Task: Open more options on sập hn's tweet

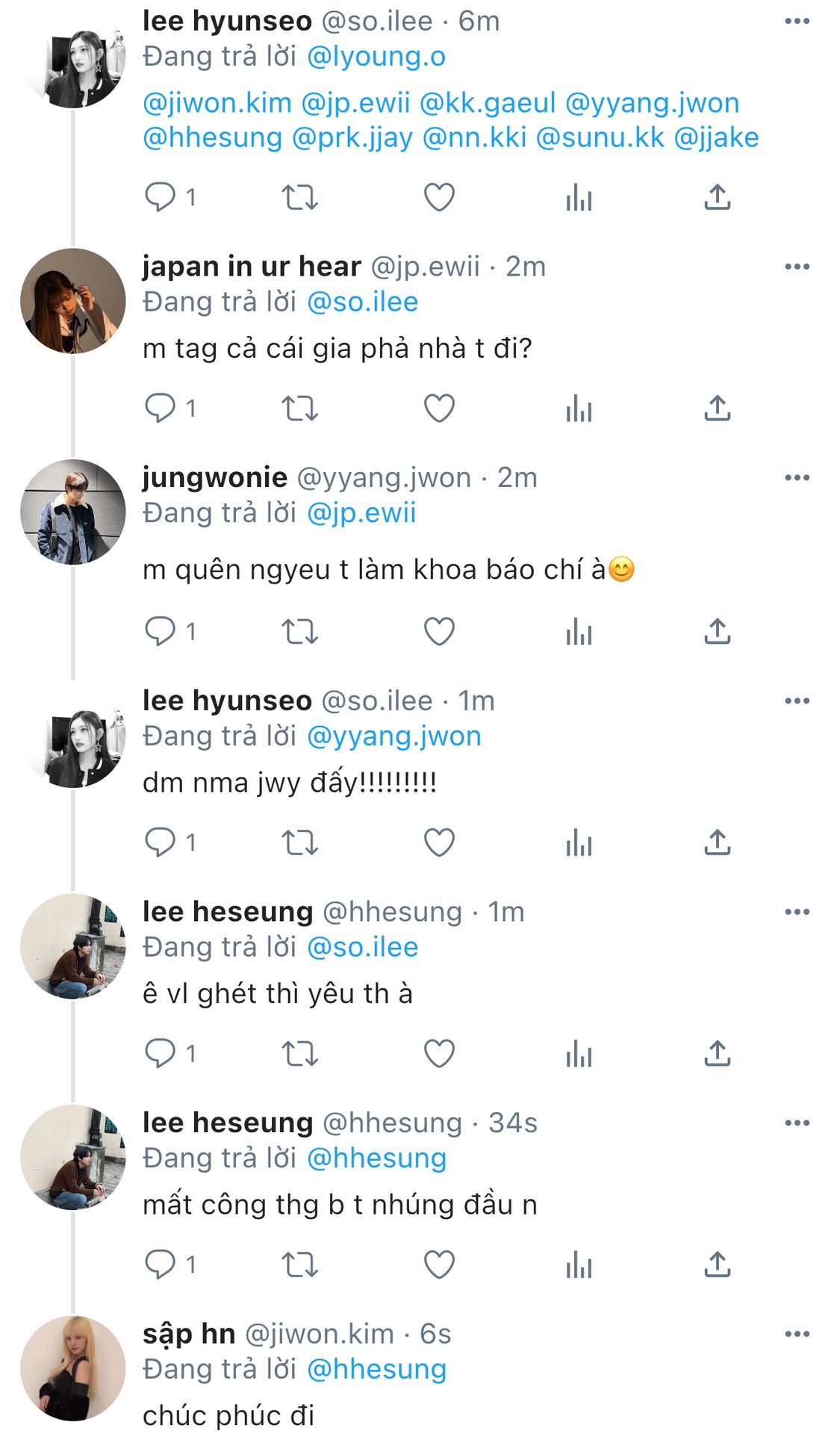Action: point(797,1334)
